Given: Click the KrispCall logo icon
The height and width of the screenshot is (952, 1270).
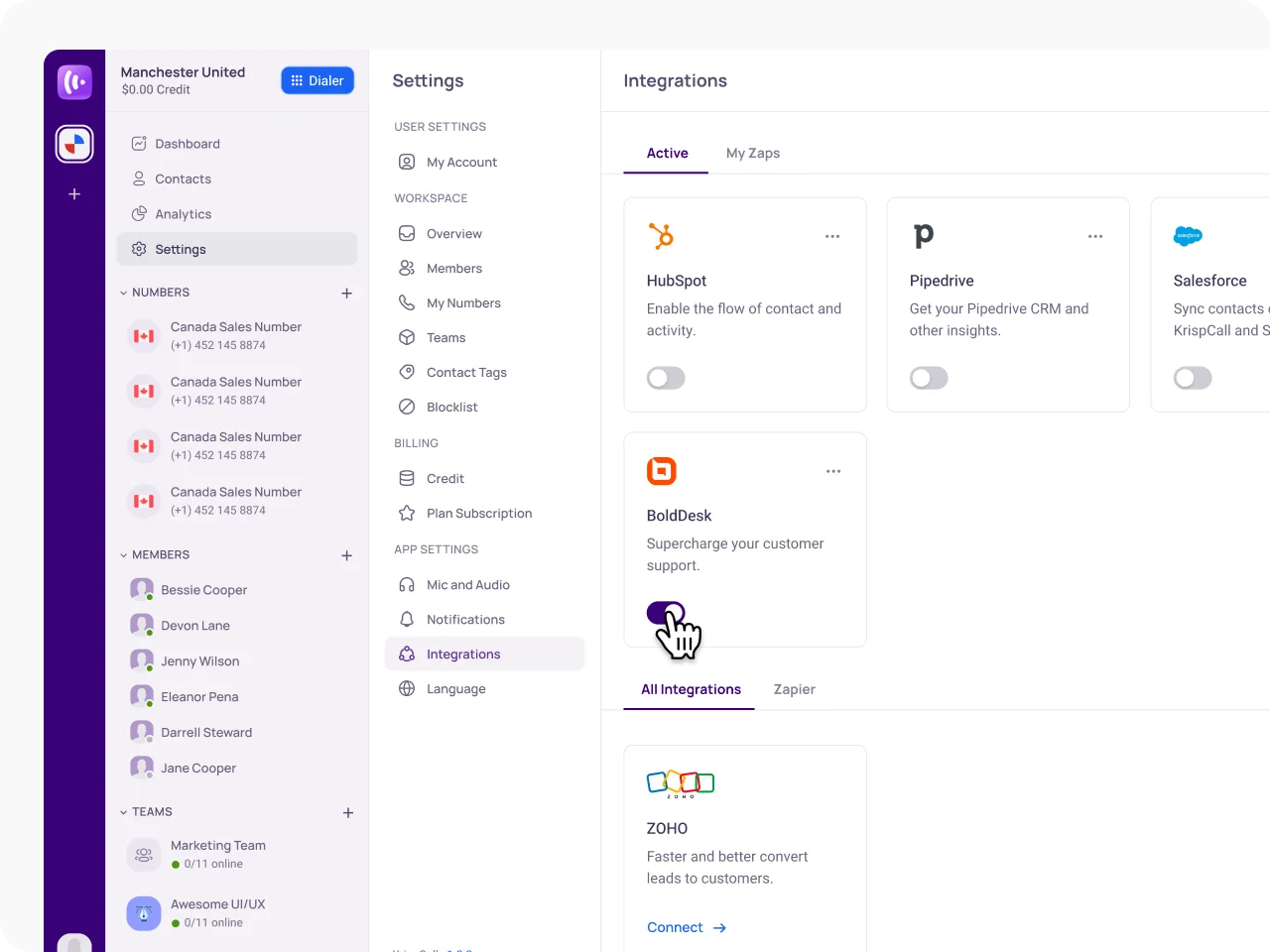Looking at the screenshot, I should (x=74, y=81).
